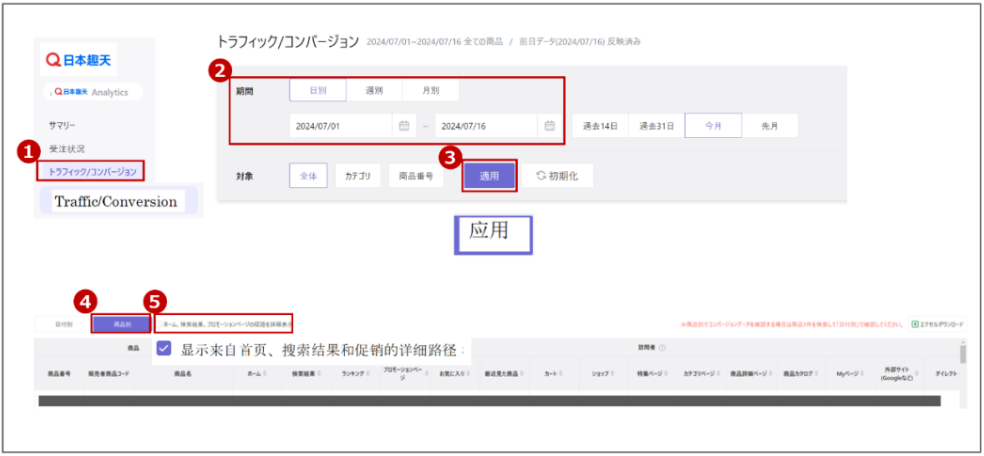Image resolution: width=984 pixels, height=456 pixels.
Task: Switch to the 商品別 view tab
Action: (121, 324)
